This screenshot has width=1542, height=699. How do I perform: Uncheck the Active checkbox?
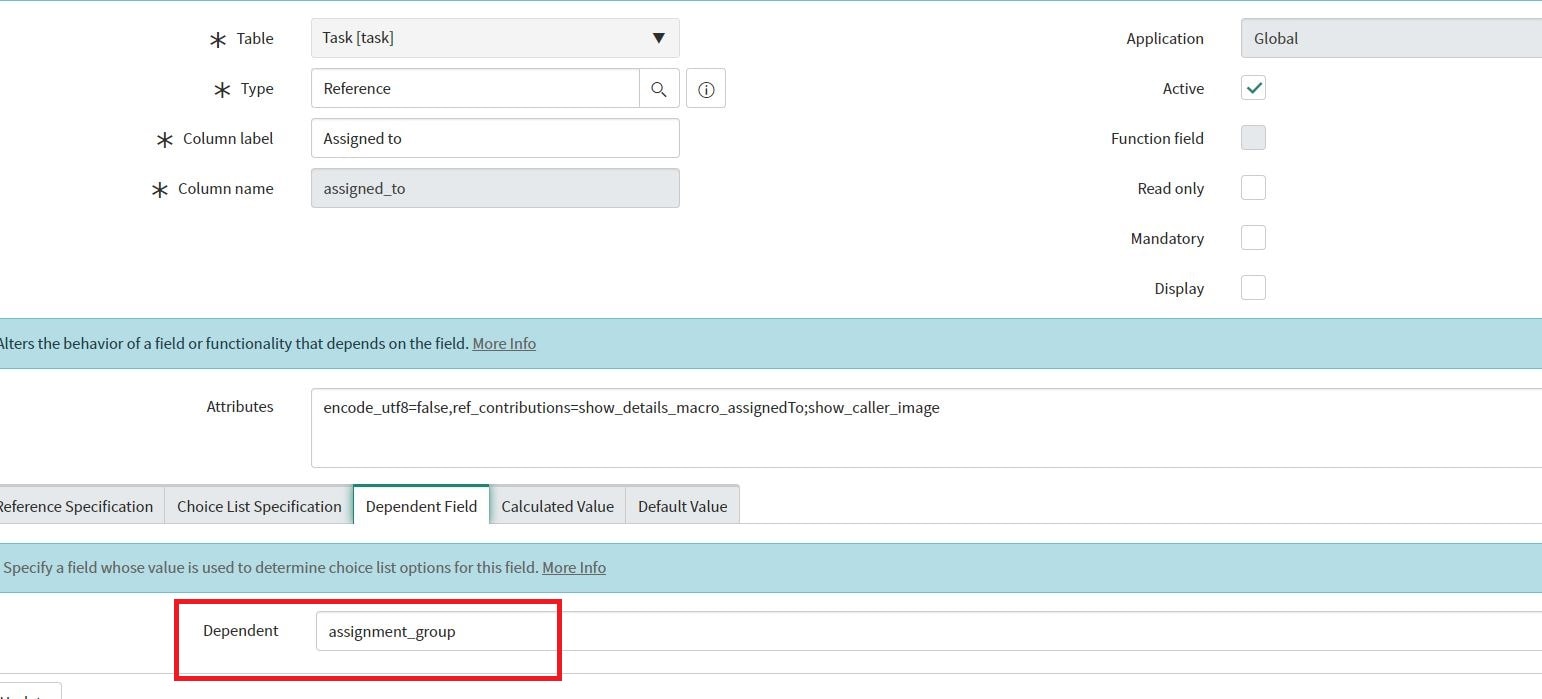pyautogui.click(x=1252, y=88)
